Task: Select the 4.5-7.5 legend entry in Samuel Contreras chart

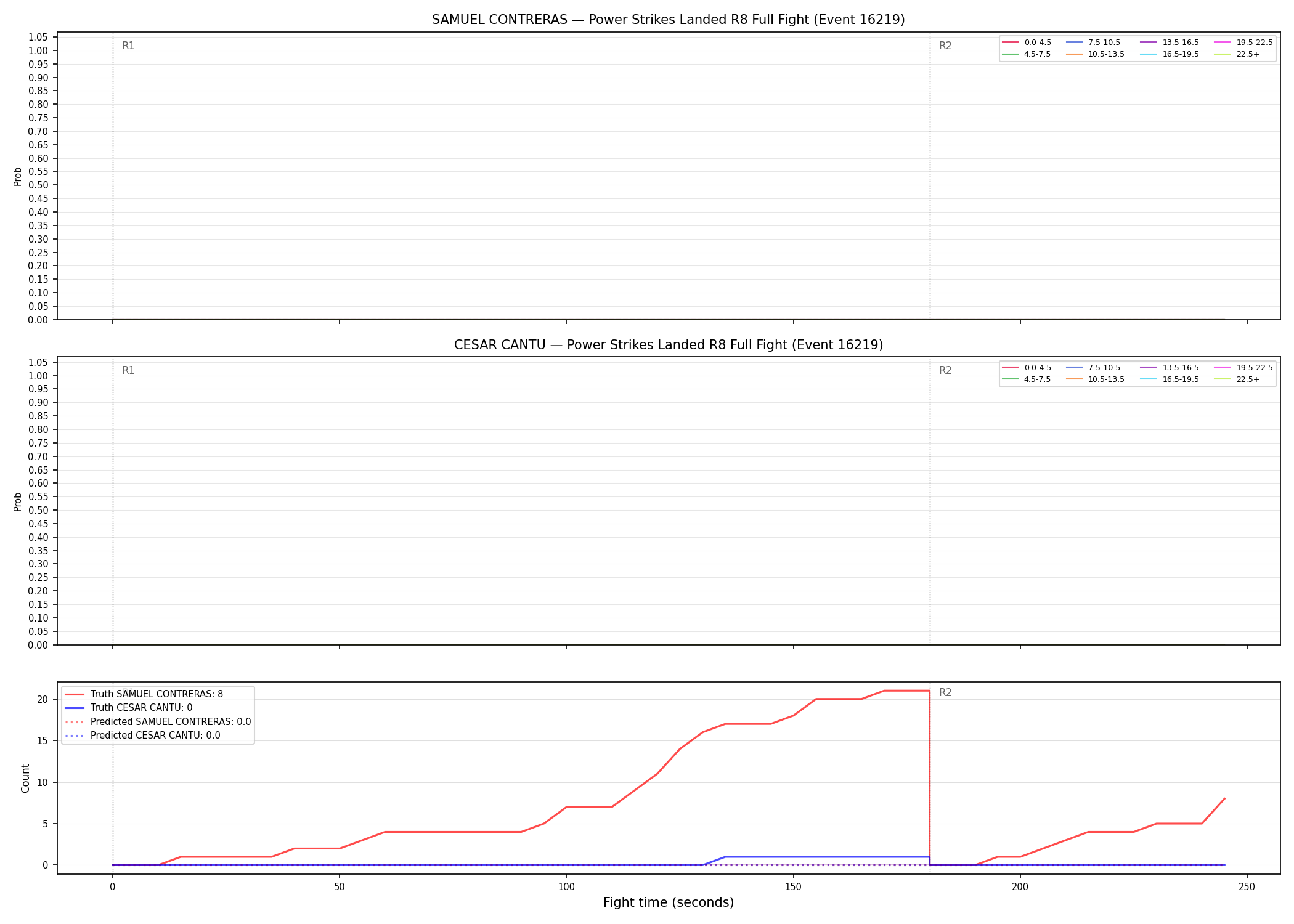Action: click(1027, 54)
